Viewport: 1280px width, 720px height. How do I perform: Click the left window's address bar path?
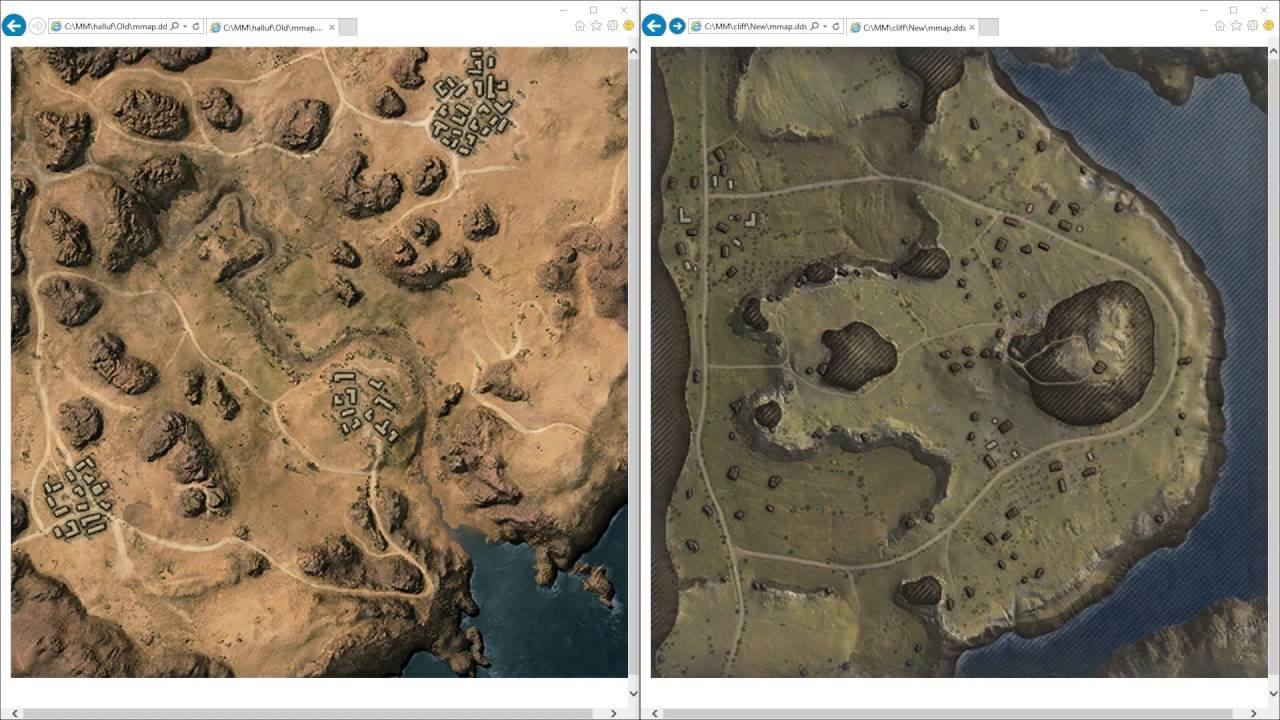(110, 27)
